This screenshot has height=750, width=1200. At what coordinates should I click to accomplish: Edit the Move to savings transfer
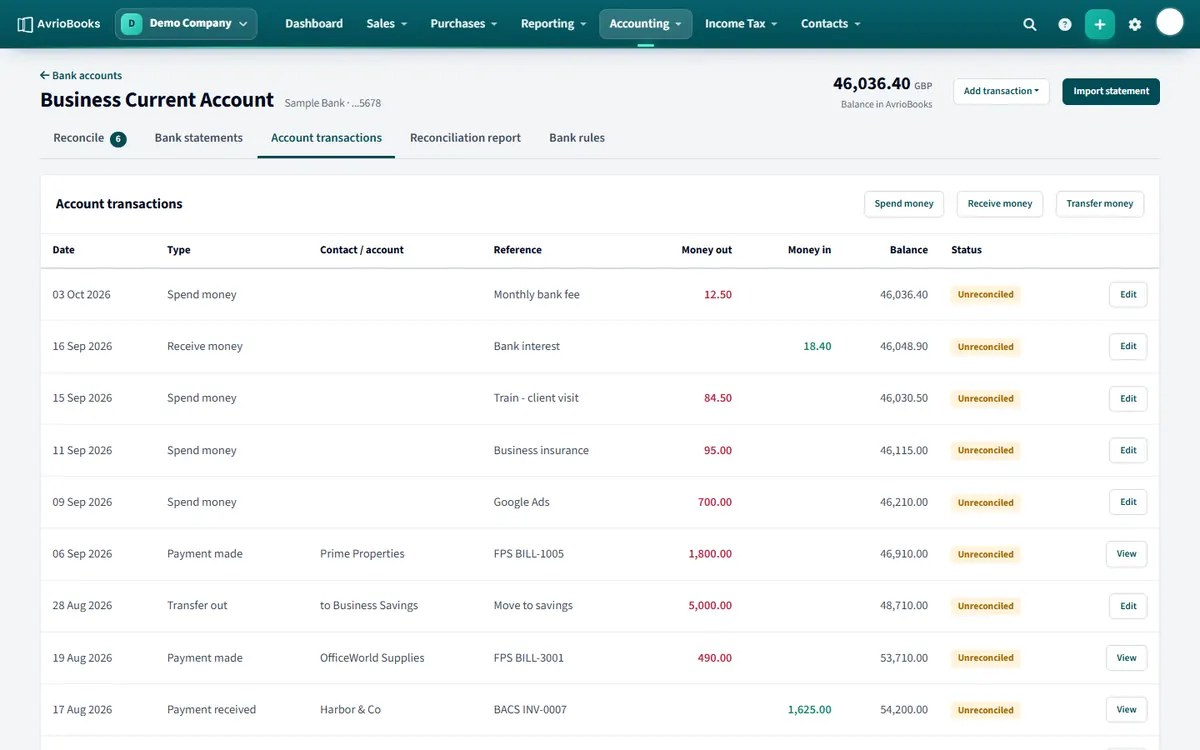pos(1128,606)
